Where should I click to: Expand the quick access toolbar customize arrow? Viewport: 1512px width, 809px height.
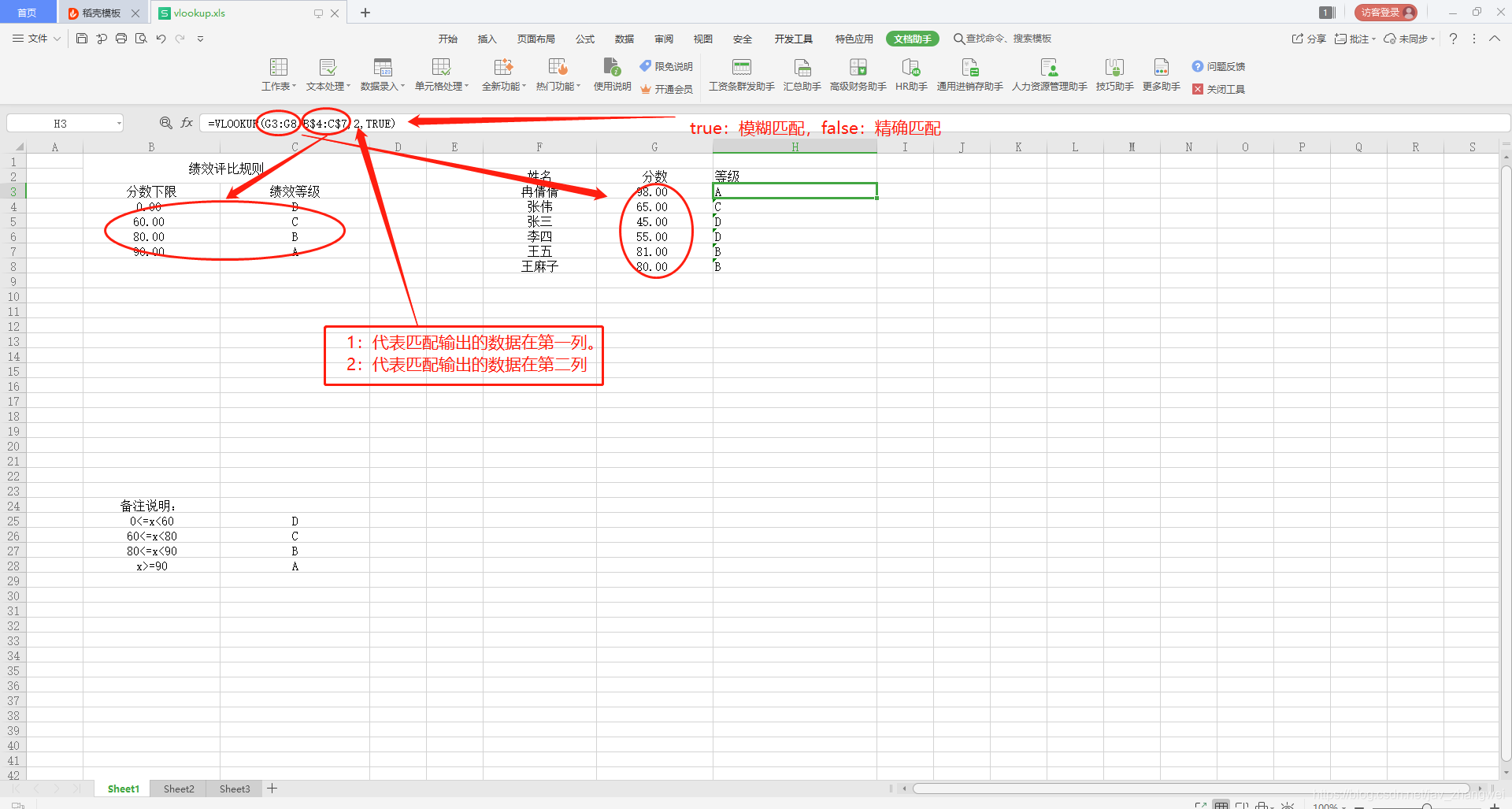[200, 38]
